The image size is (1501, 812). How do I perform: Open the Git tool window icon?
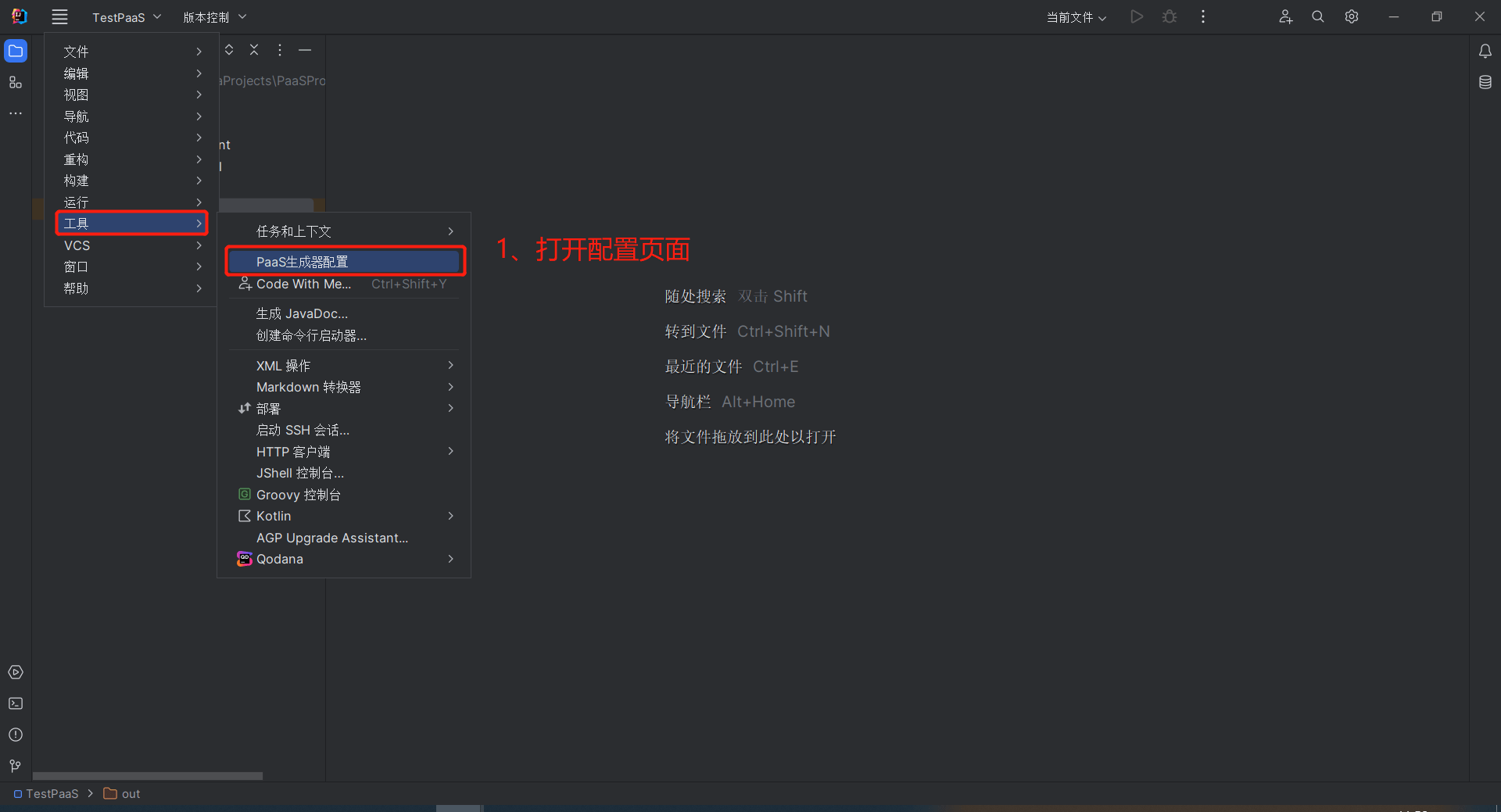coord(16,766)
